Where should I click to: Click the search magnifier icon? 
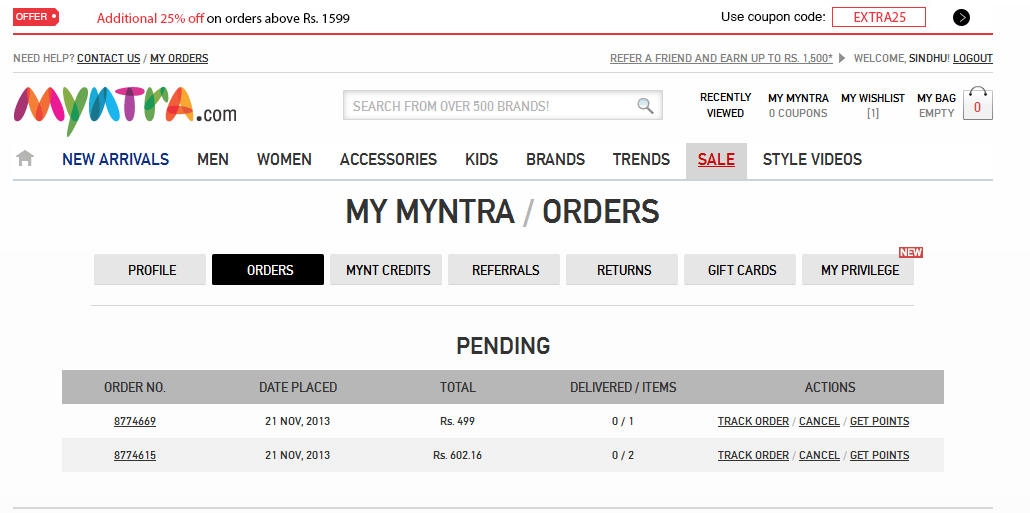tap(645, 106)
